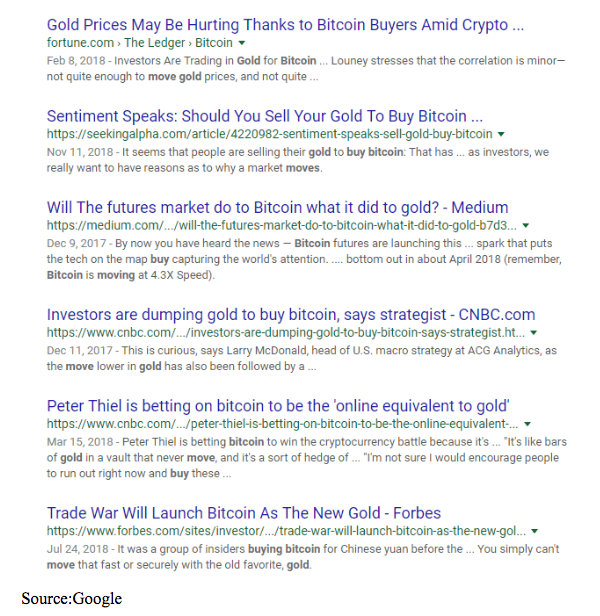Open 'Will The futures market do to Bitcoin' Medium result
This screenshot has width=600, height=616.
[277, 207]
